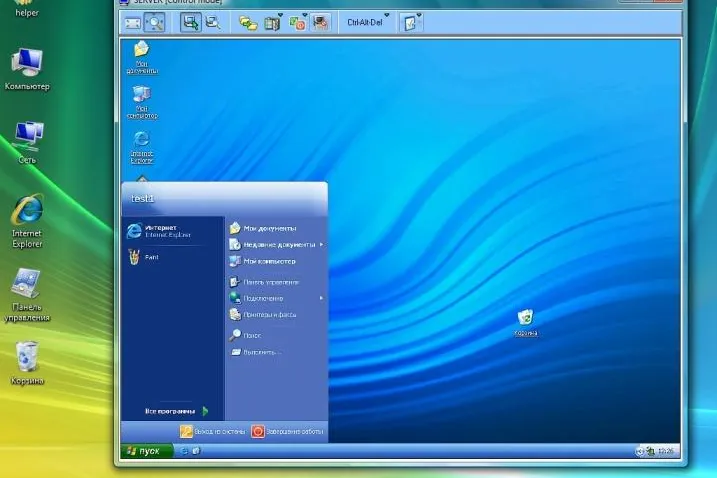Viewport: 717px width, 478px height.
Task: Open connection options checklist icon
Action: pos(410,23)
